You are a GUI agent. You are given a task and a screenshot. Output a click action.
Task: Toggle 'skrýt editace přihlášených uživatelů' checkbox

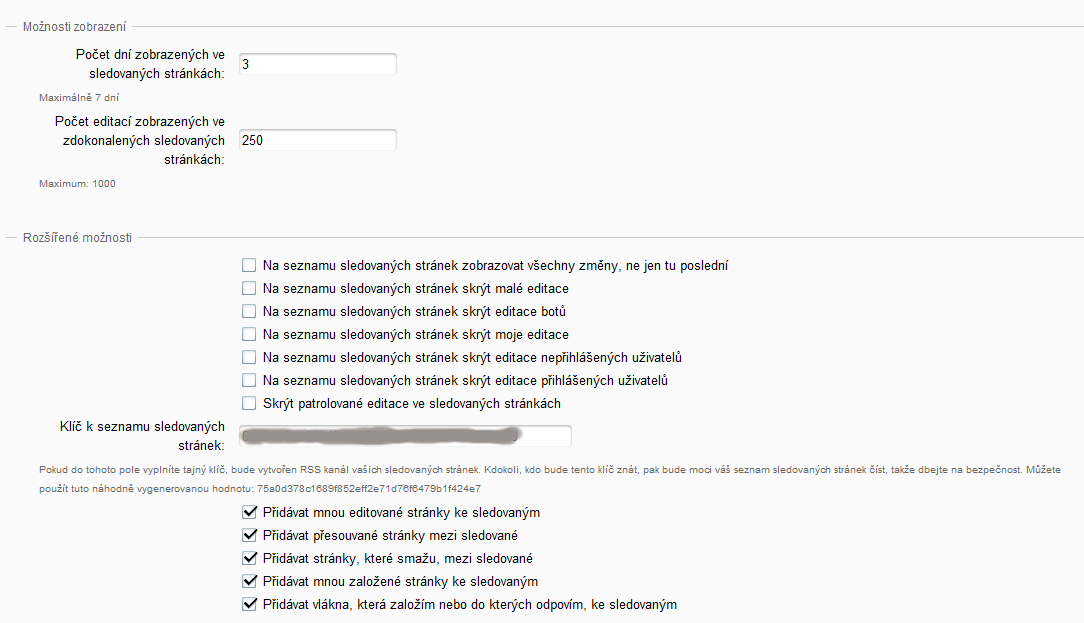[x=249, y=381]
